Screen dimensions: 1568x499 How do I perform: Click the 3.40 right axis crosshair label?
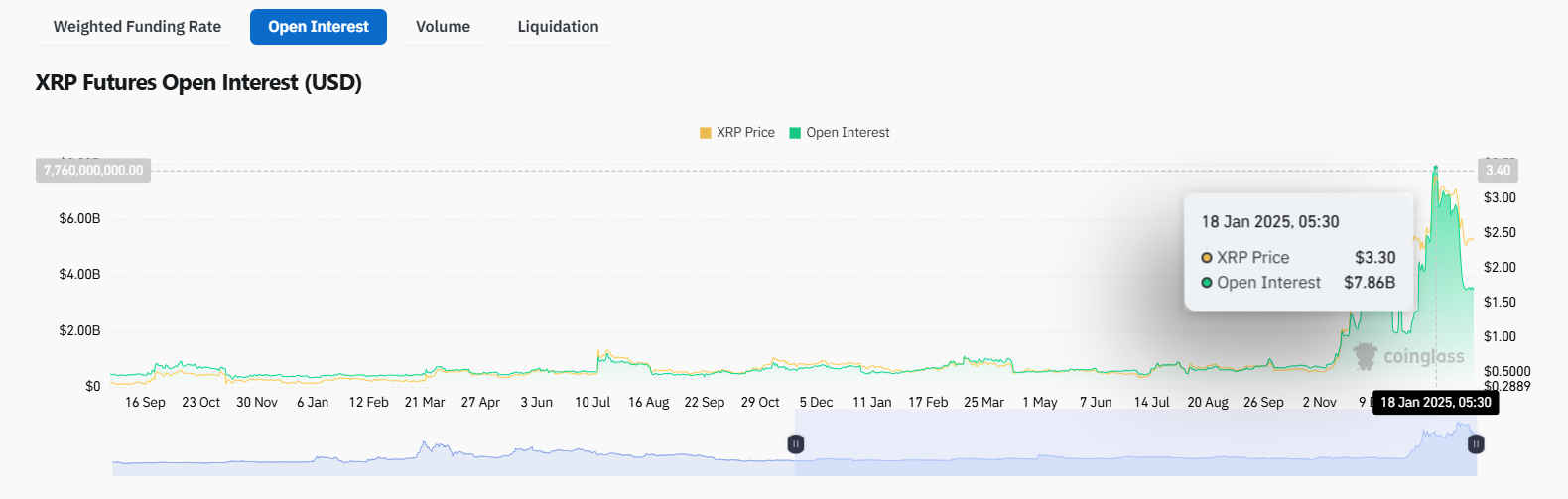1498,171
